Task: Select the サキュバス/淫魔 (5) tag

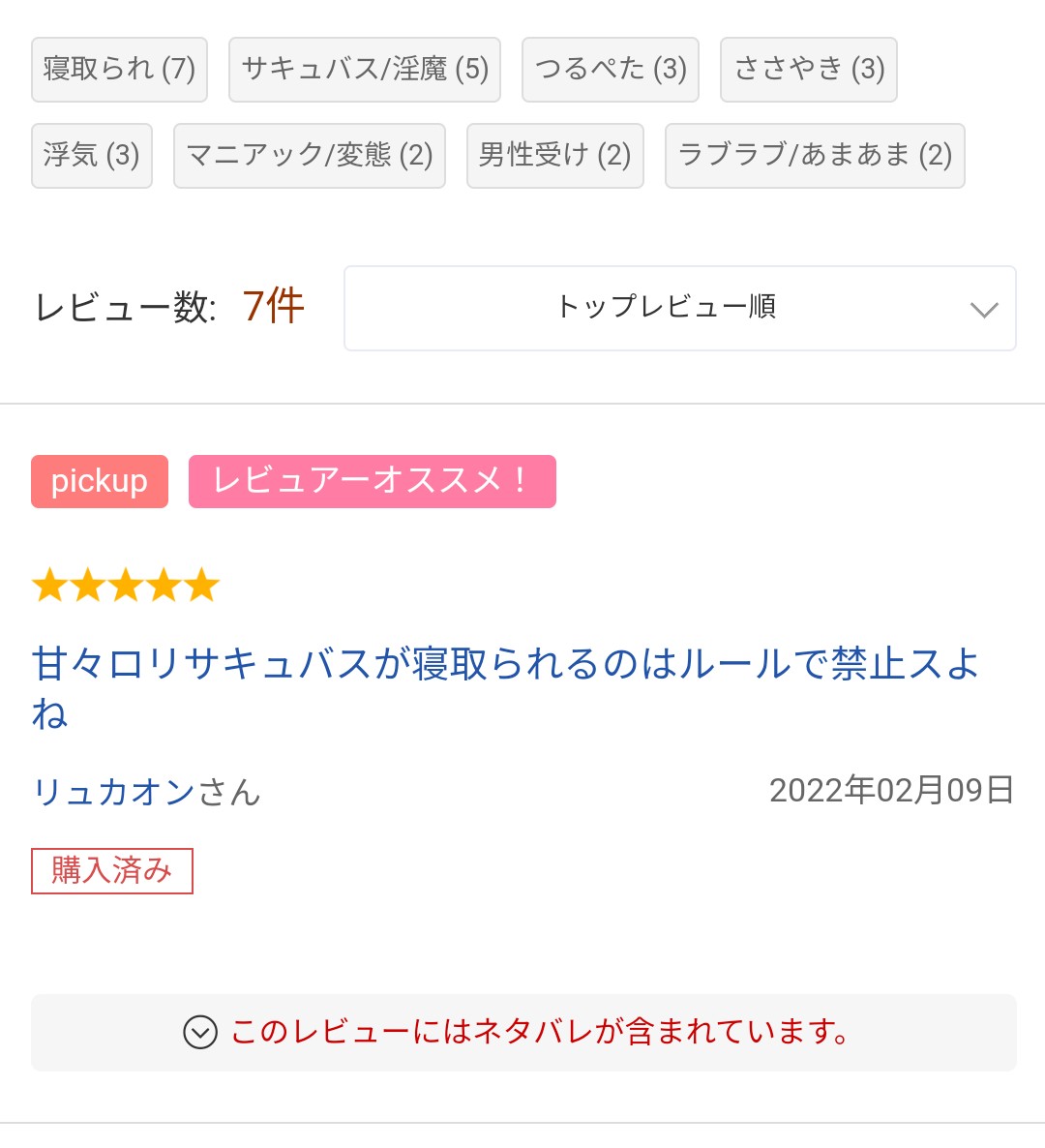Action: (364, 70)
